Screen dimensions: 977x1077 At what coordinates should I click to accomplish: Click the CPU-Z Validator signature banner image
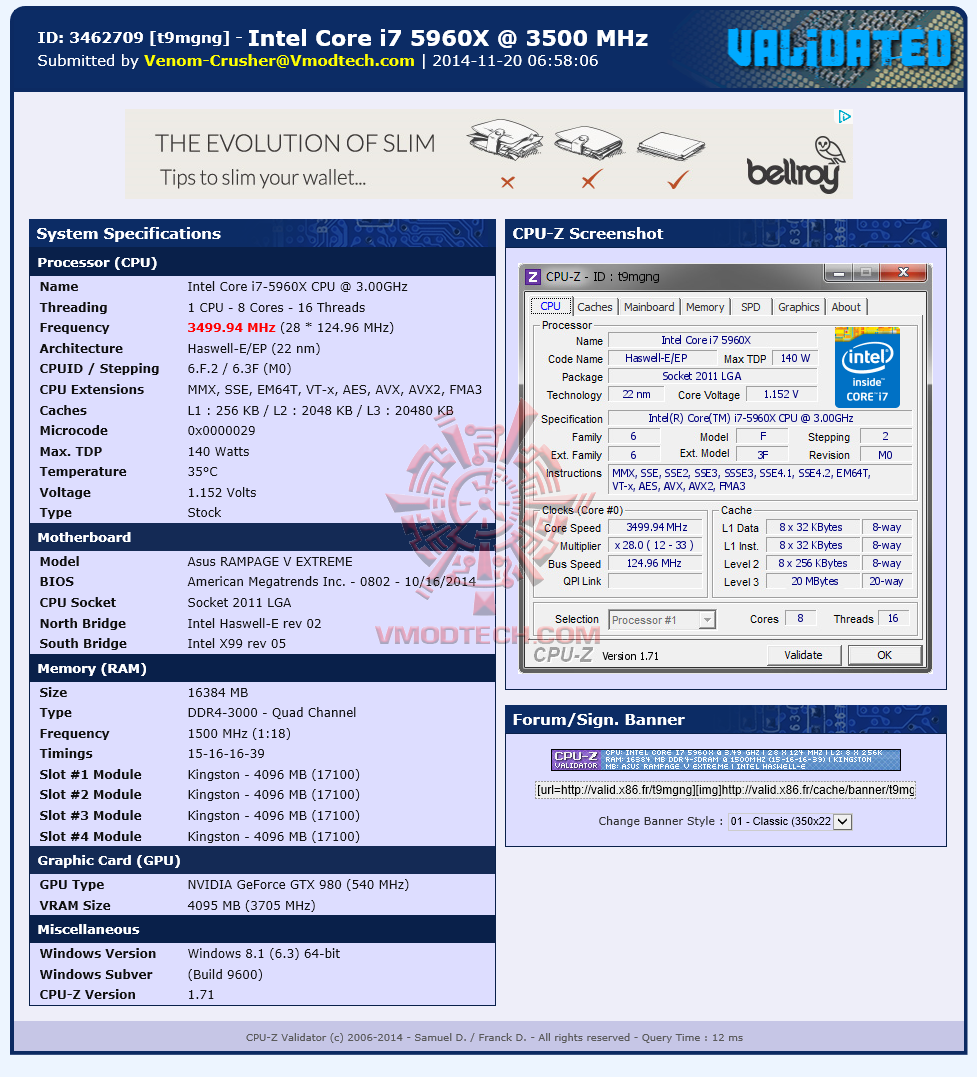coord(725,760)
